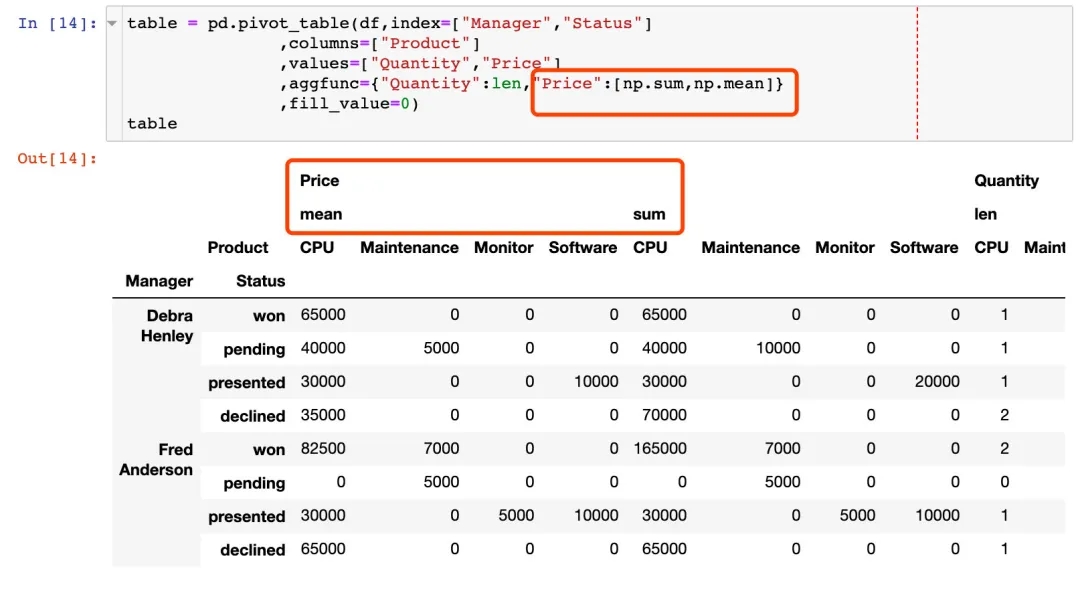This screenshot has width=1080, height=589.
Task: Click the Status index header
Action: coord(260,281)
